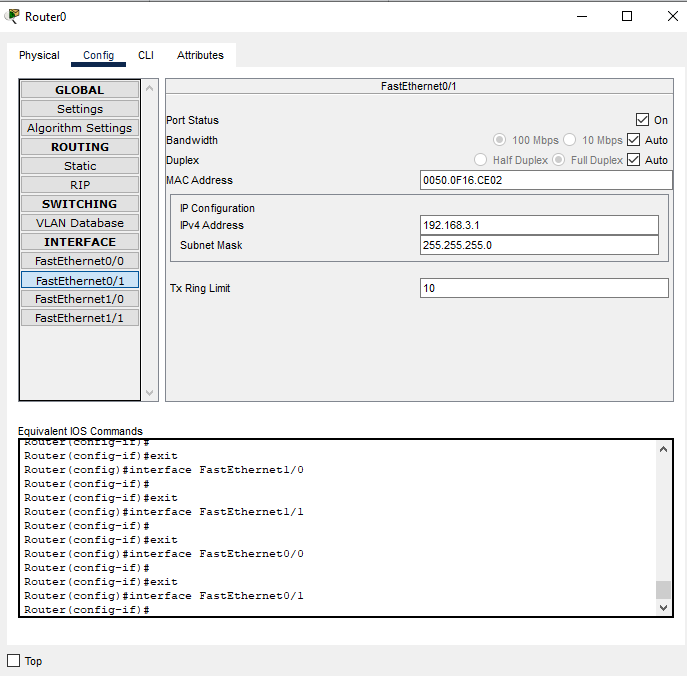Image resolution: width=687 pixels, height=676 pixels.
Task: Click the 'interface FastEthernet0/0' command line
Action: coord(164,554)
